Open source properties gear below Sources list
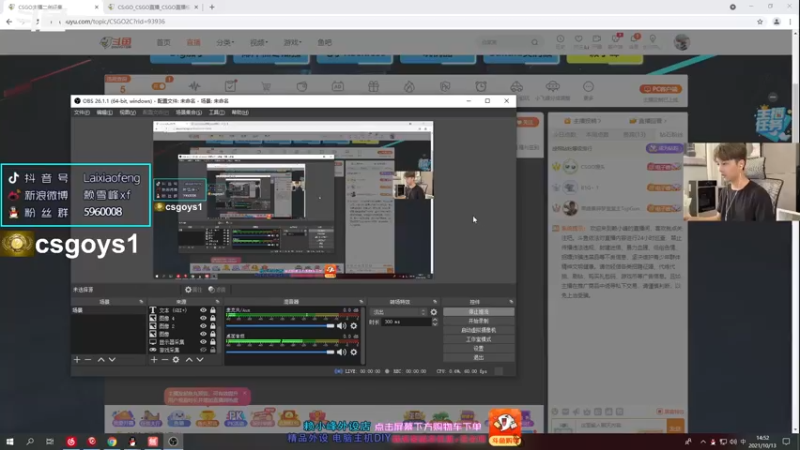This screenshot has height=450, width=800. tap(176, 360)
